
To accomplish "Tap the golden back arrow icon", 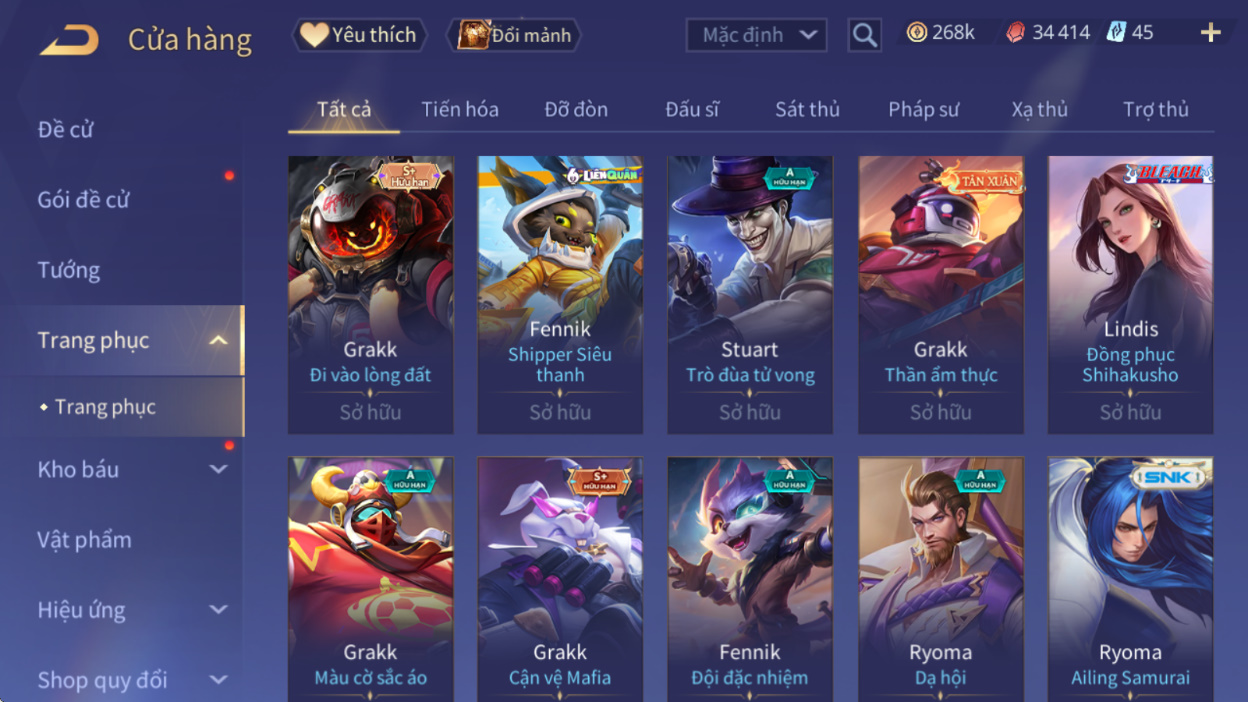I will (x=69, y=40).
